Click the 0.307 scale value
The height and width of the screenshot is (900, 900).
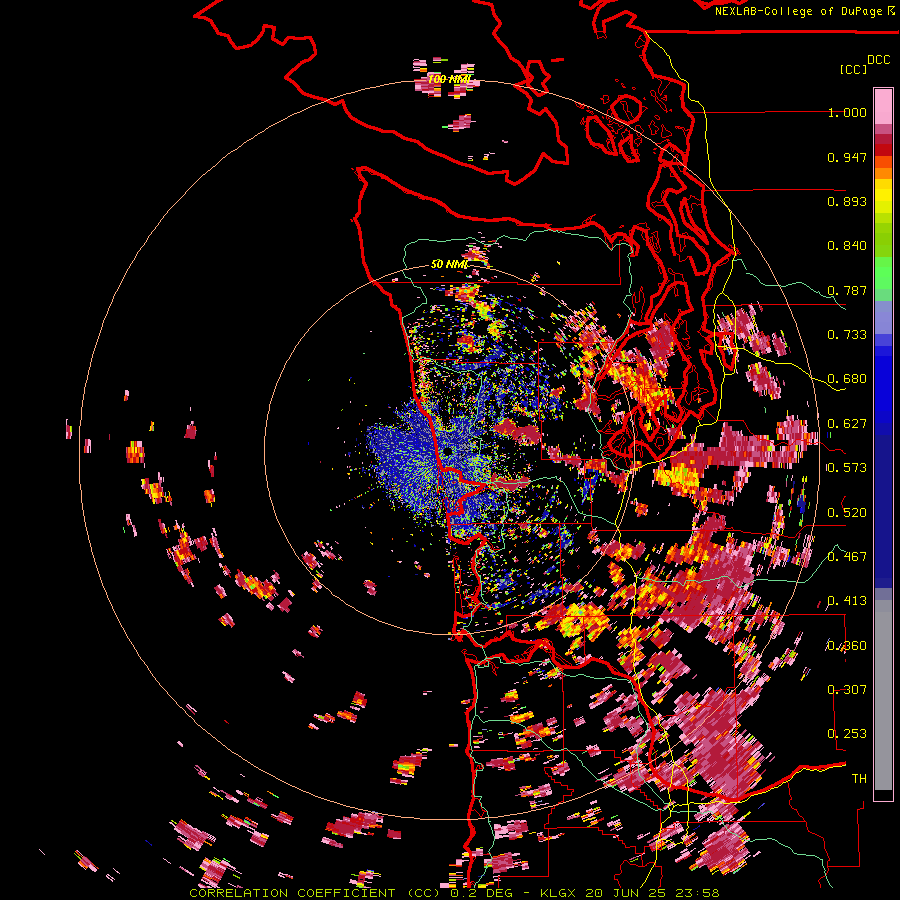pyautogui.click(x=847, y=690)
